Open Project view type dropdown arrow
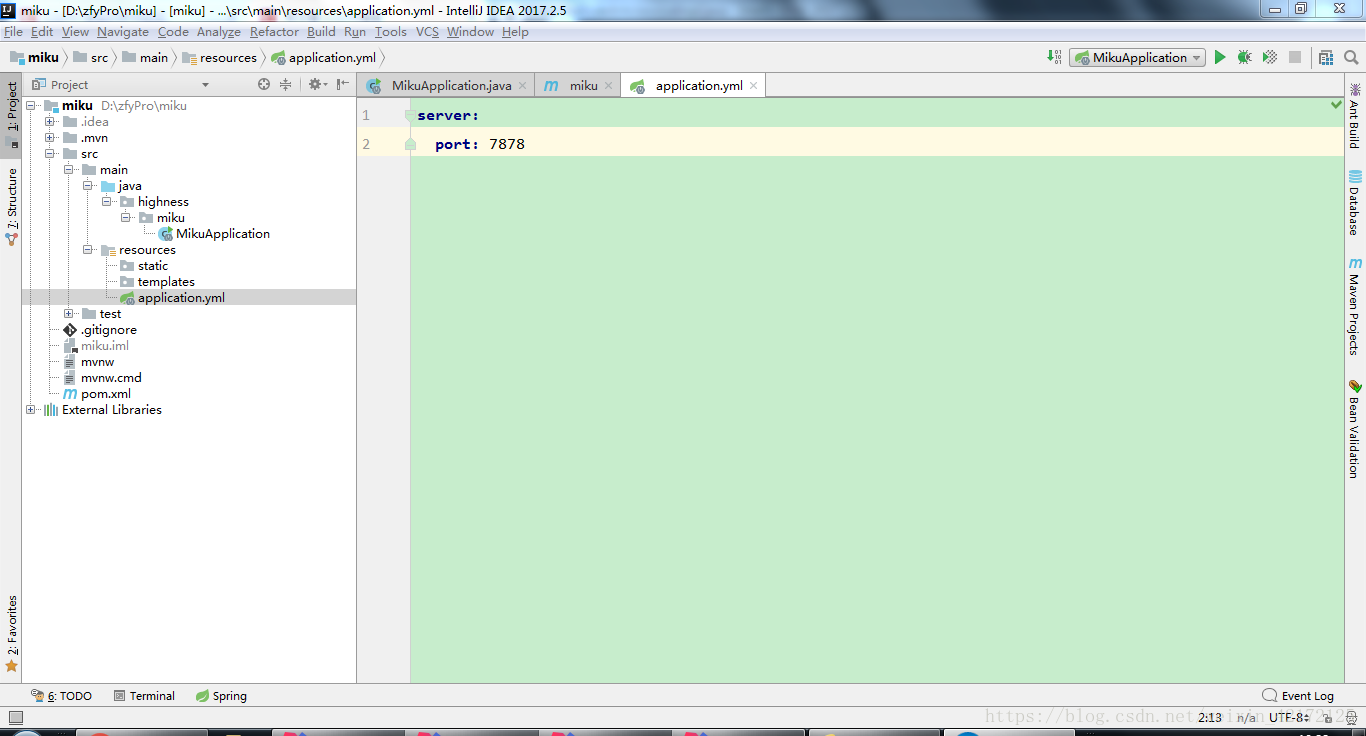 tap(205, 85)
